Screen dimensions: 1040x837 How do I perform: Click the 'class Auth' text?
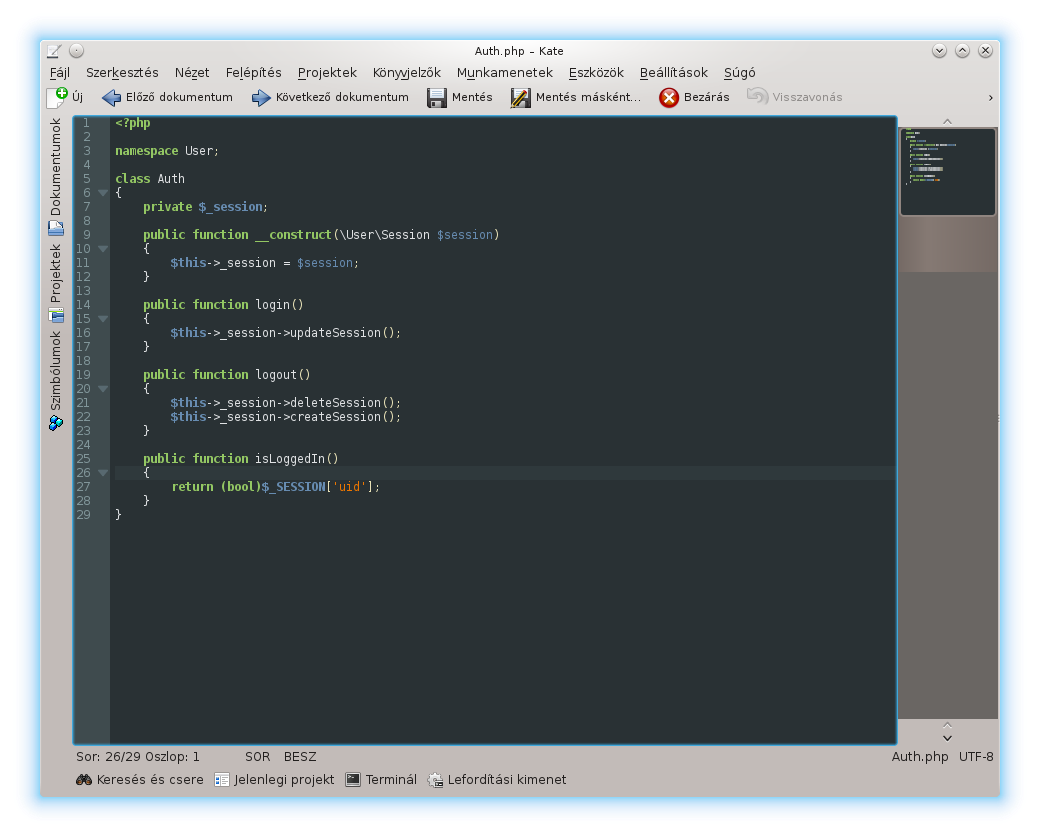pos(150,179)
